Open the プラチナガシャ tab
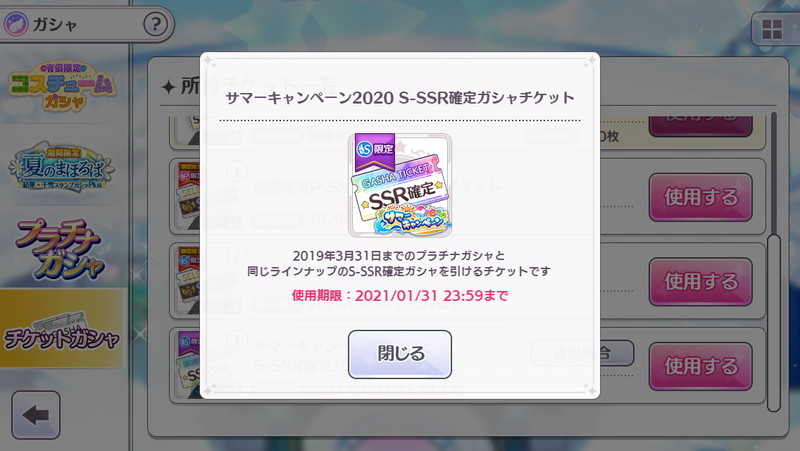 (x=61, y=249)
